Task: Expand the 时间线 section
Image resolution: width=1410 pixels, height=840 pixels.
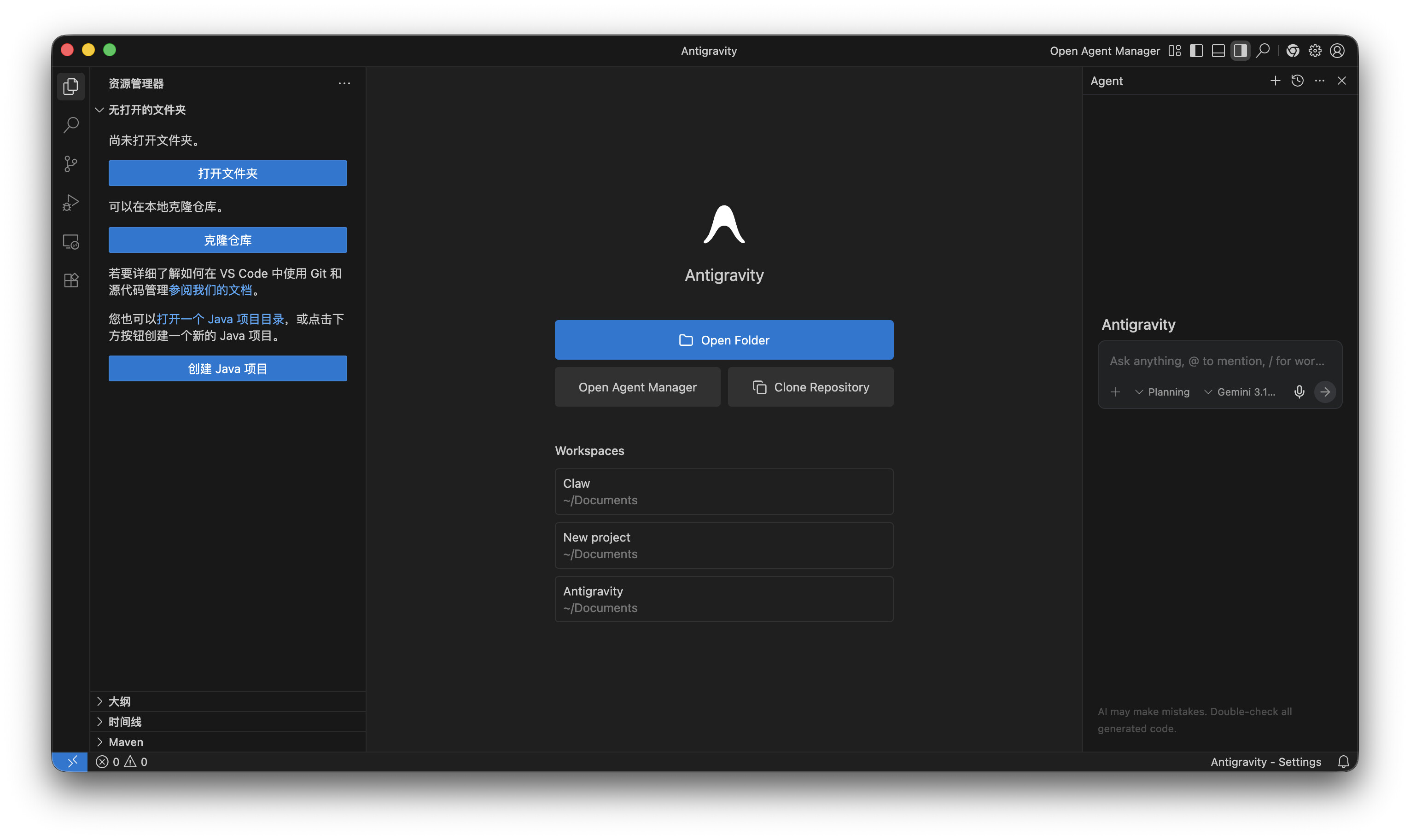Action: click(125, 722)
